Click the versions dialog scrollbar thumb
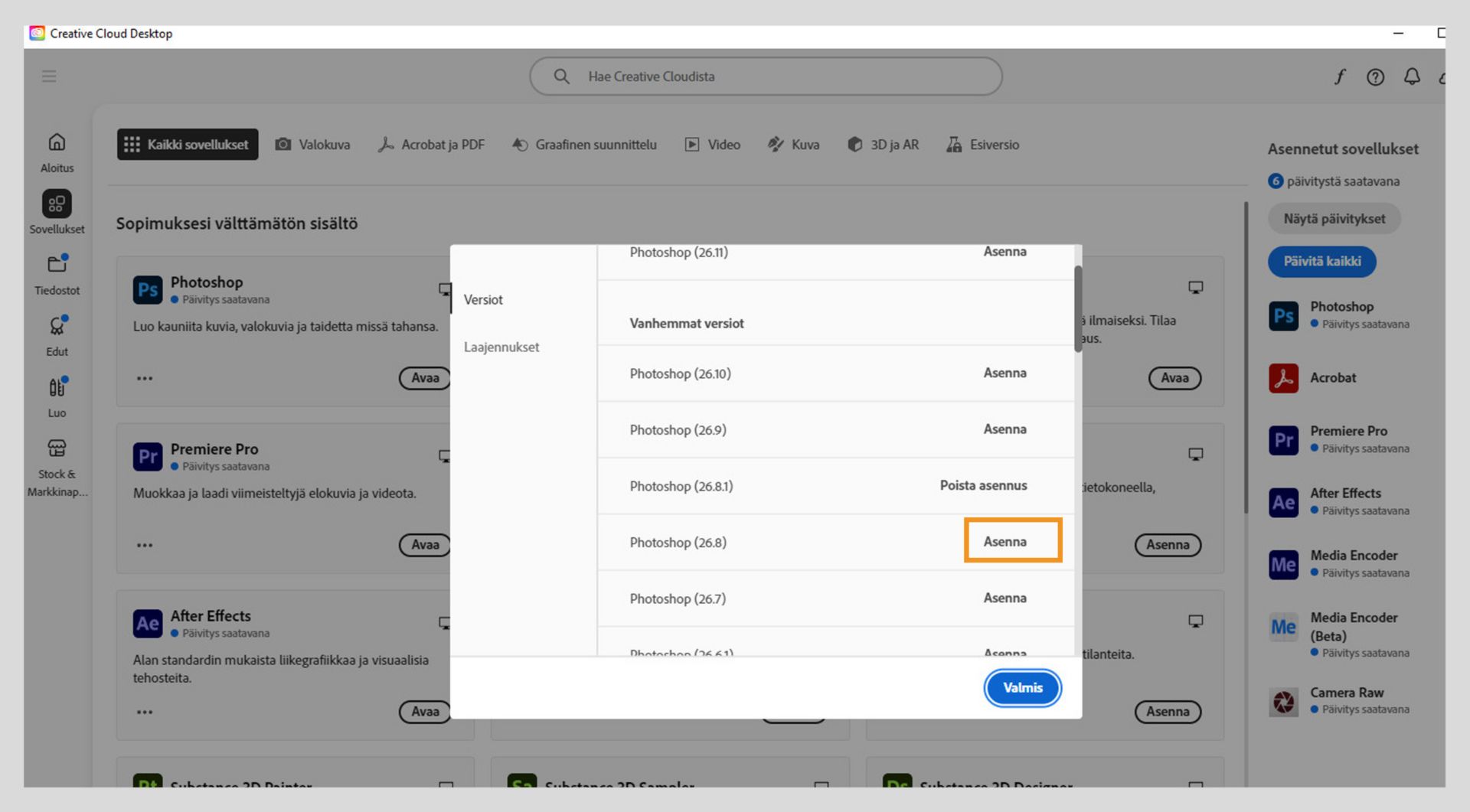The image size is (1470, 812). click(x=1078, y=308)
